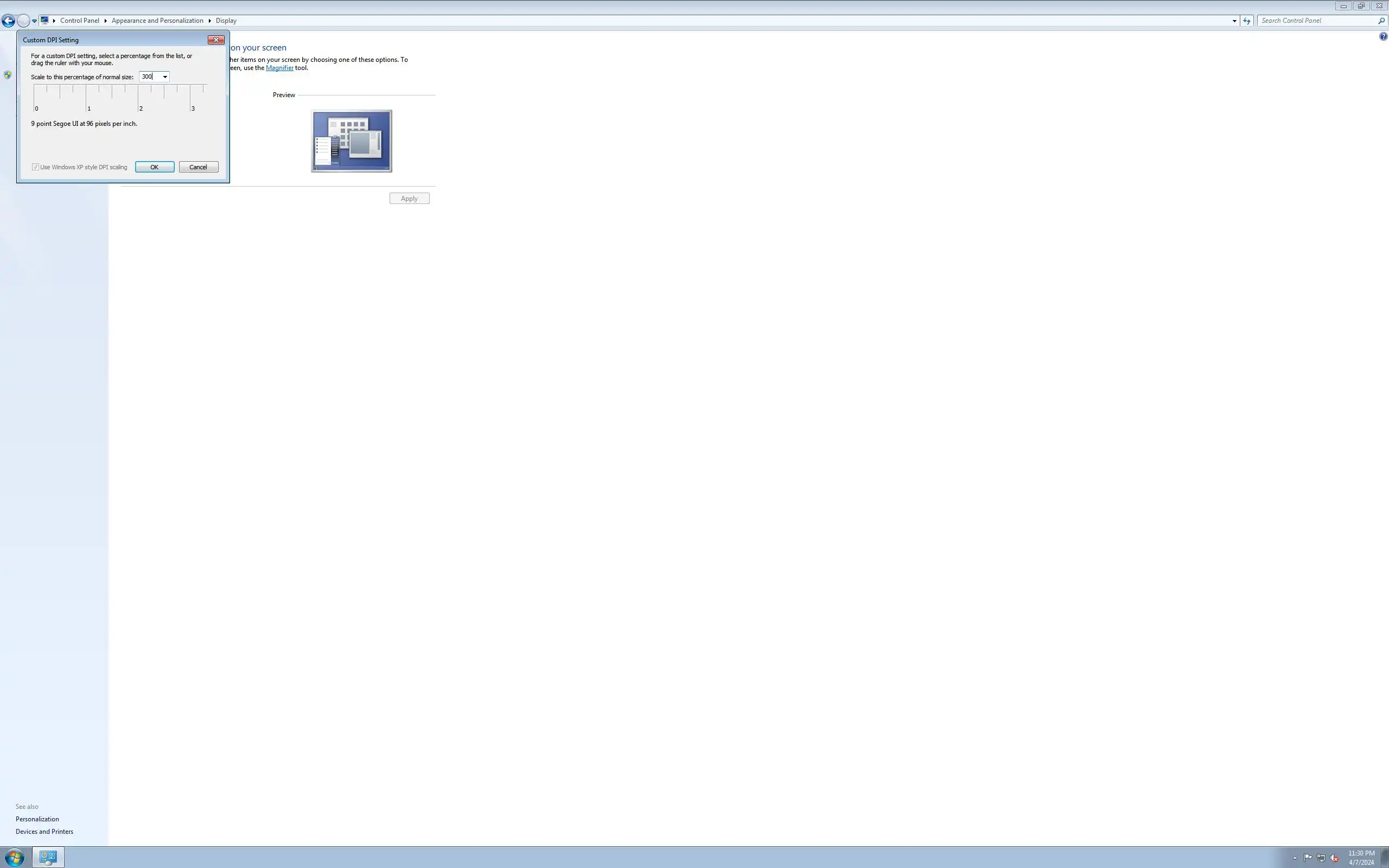Click the magnifying glass search icon
The width and height of the screenshot is (1389, 868).
1381,21
